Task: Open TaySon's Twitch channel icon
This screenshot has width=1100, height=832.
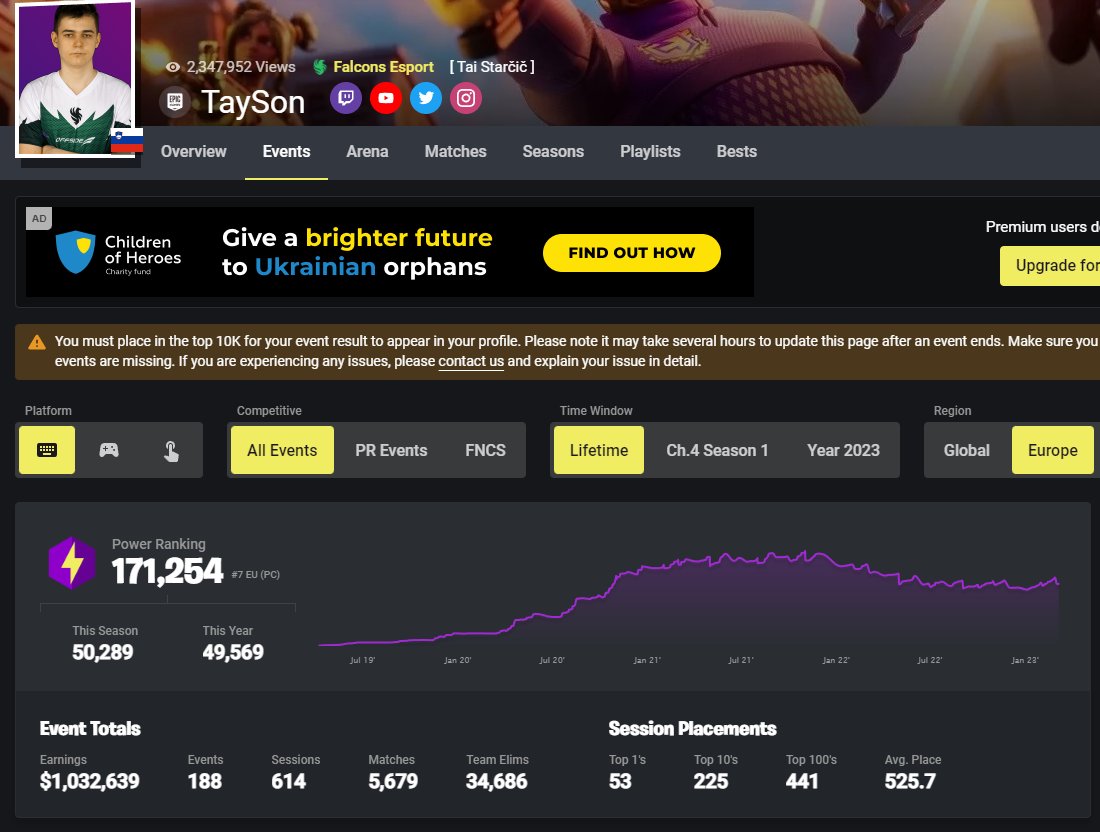Action: click(346, 98)
